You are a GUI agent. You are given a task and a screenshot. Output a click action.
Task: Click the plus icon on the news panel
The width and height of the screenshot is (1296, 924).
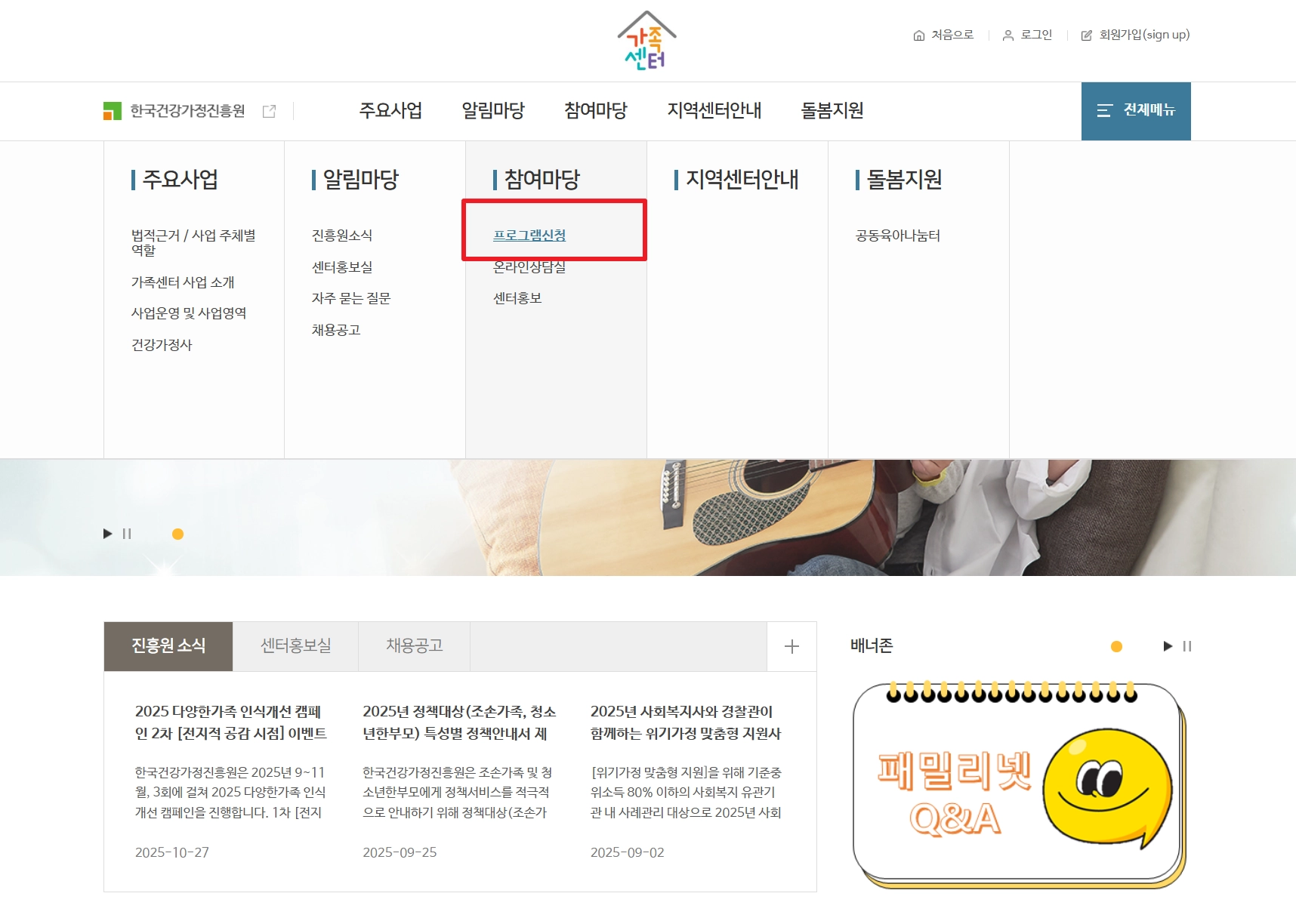point(792,646)
